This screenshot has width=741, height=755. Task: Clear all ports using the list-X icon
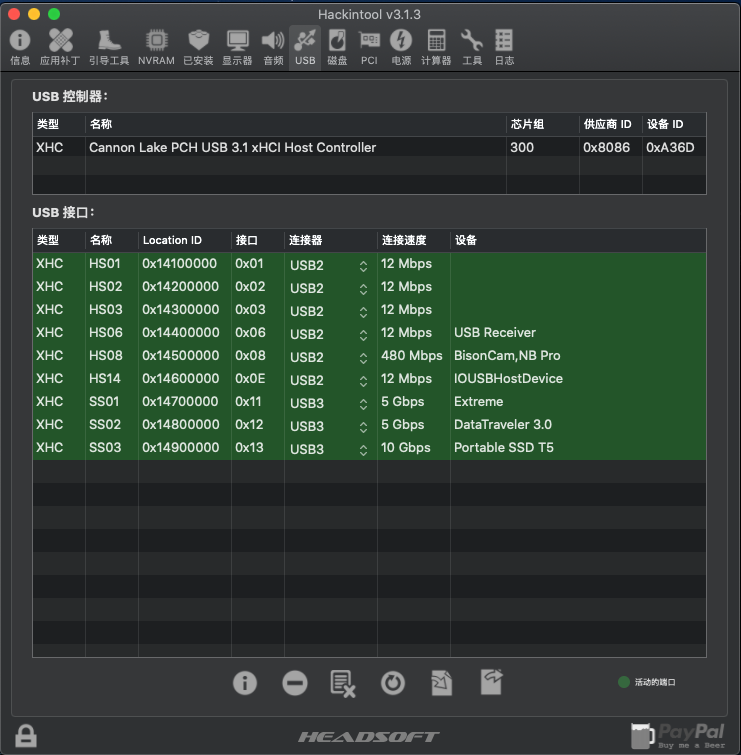pos(343,683)
